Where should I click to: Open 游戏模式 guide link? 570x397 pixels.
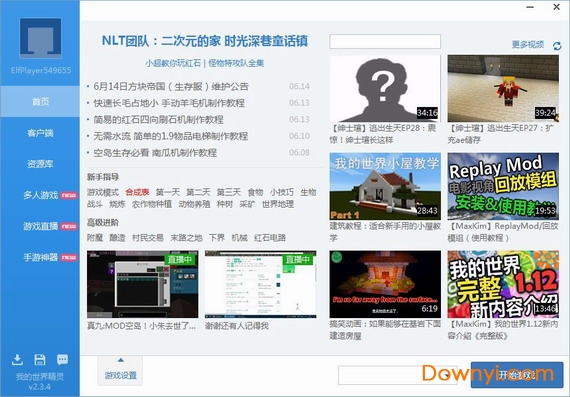[103, 192]
